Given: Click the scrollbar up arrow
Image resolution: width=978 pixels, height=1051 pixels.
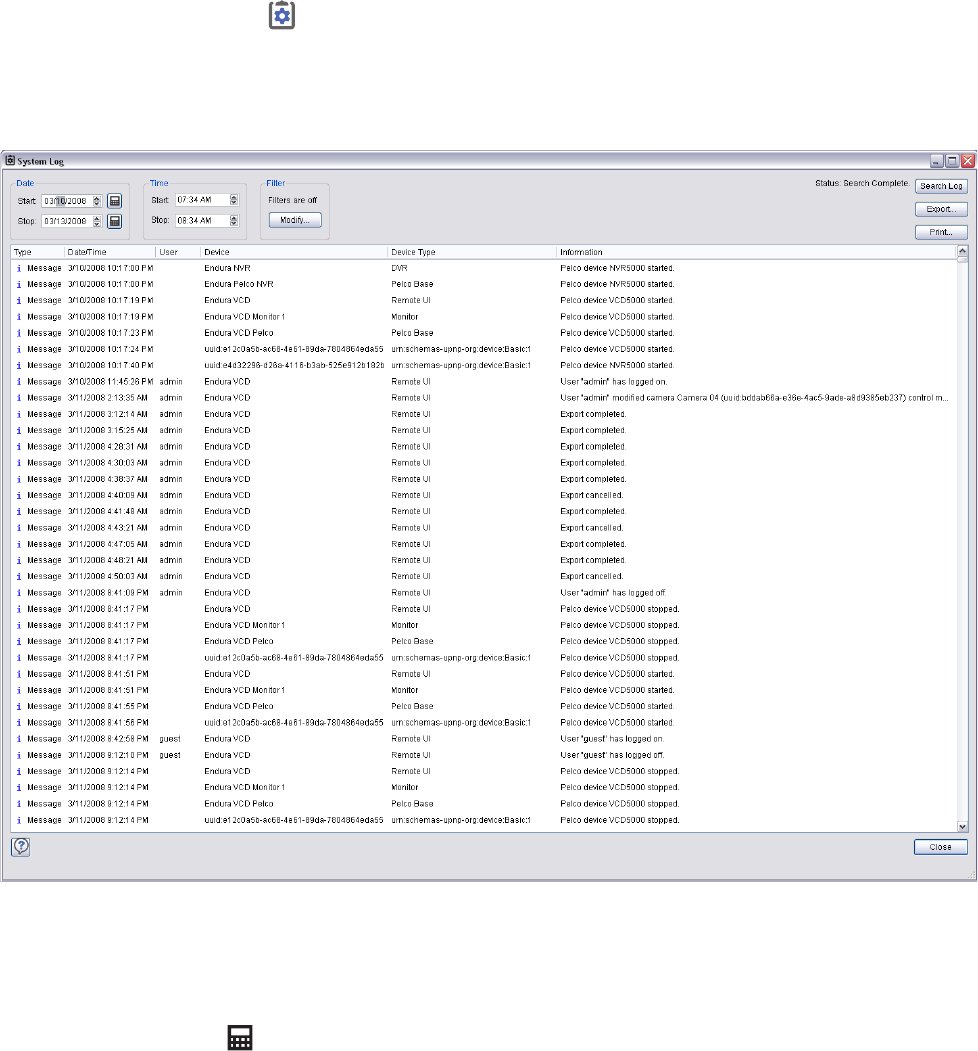Looking at the screenshot, I should coord(963,251).
